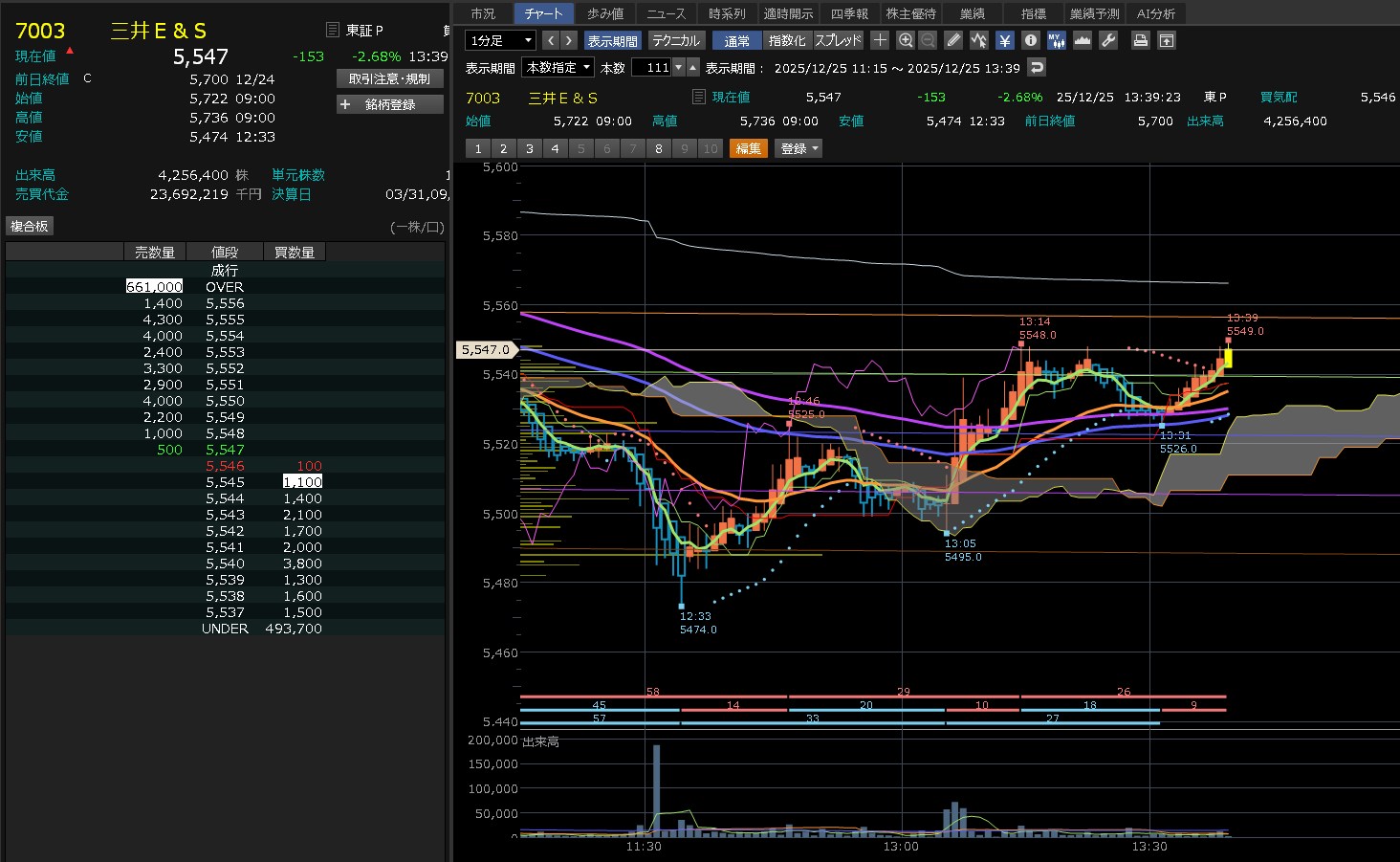Click the reset display period arrow icon

pos(1037,67)
